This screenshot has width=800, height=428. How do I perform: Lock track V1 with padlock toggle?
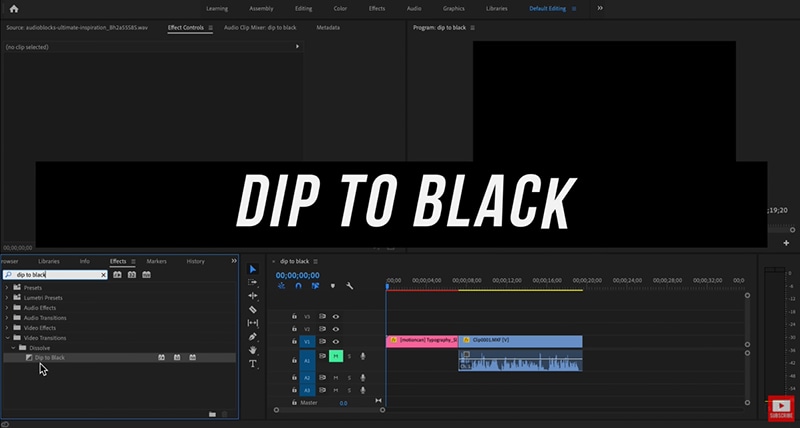click(x=294, y=341)
